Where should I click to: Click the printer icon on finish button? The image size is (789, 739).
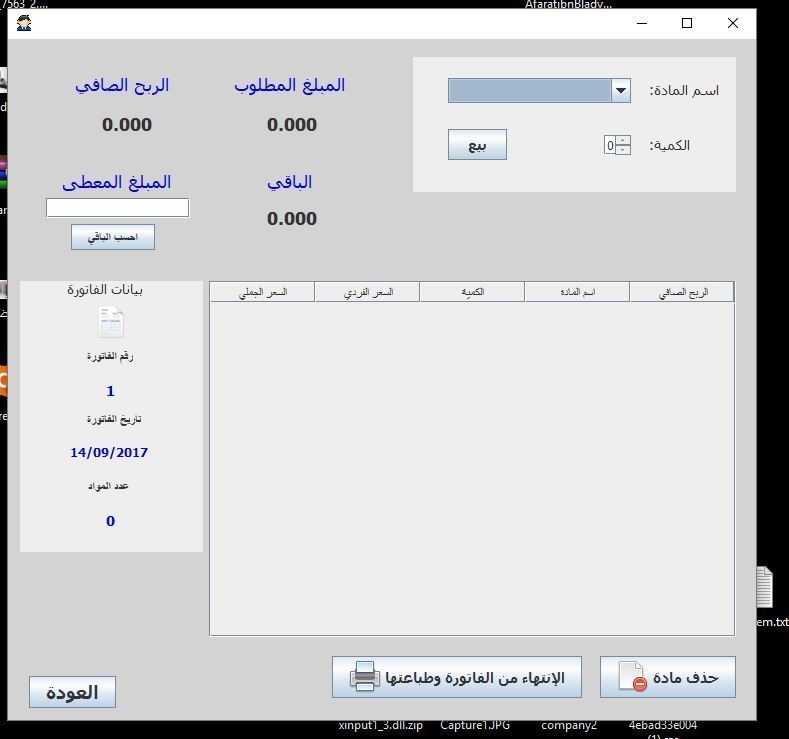365,677
